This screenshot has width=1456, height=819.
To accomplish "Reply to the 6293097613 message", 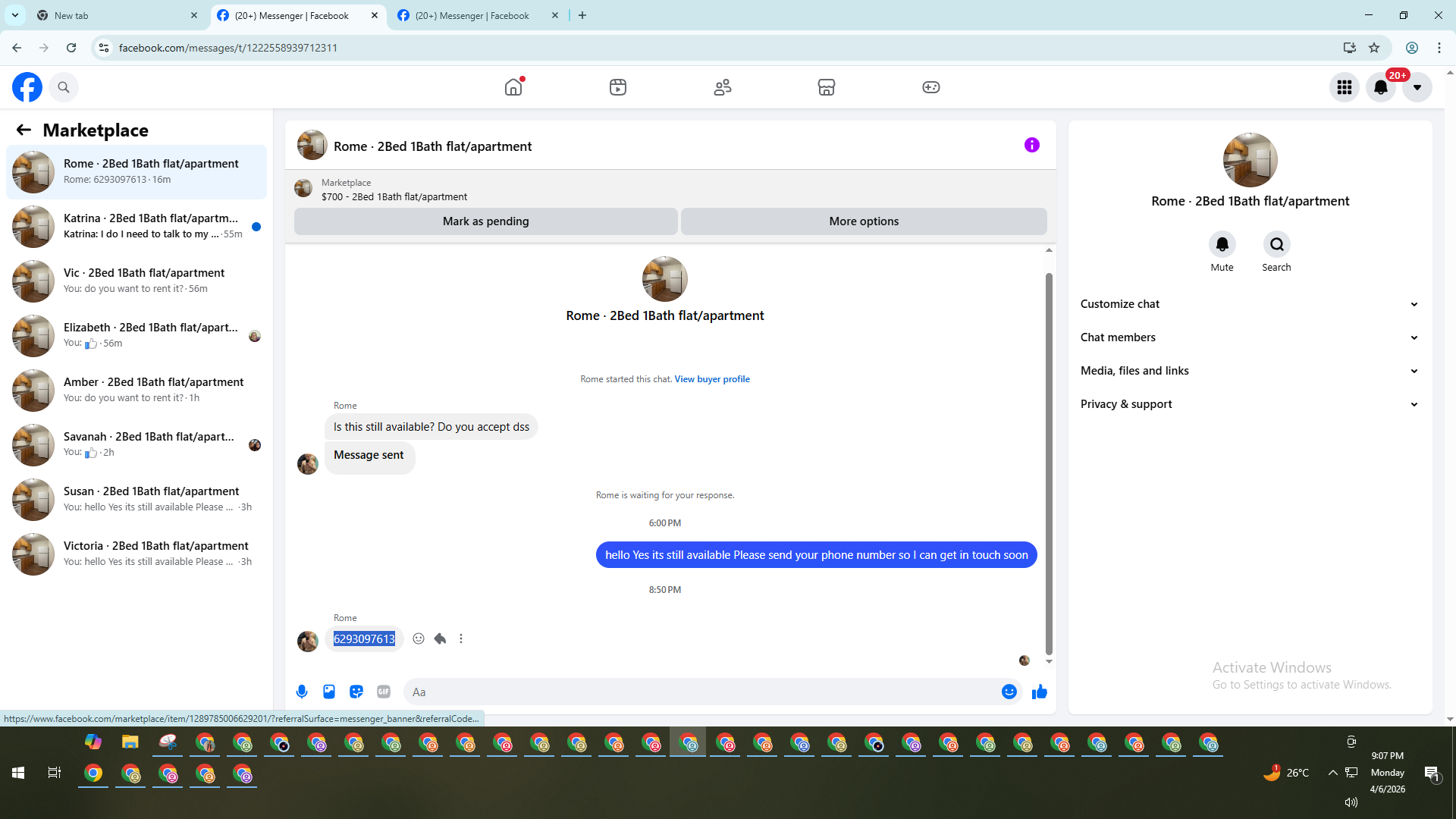I will [440, 639].
